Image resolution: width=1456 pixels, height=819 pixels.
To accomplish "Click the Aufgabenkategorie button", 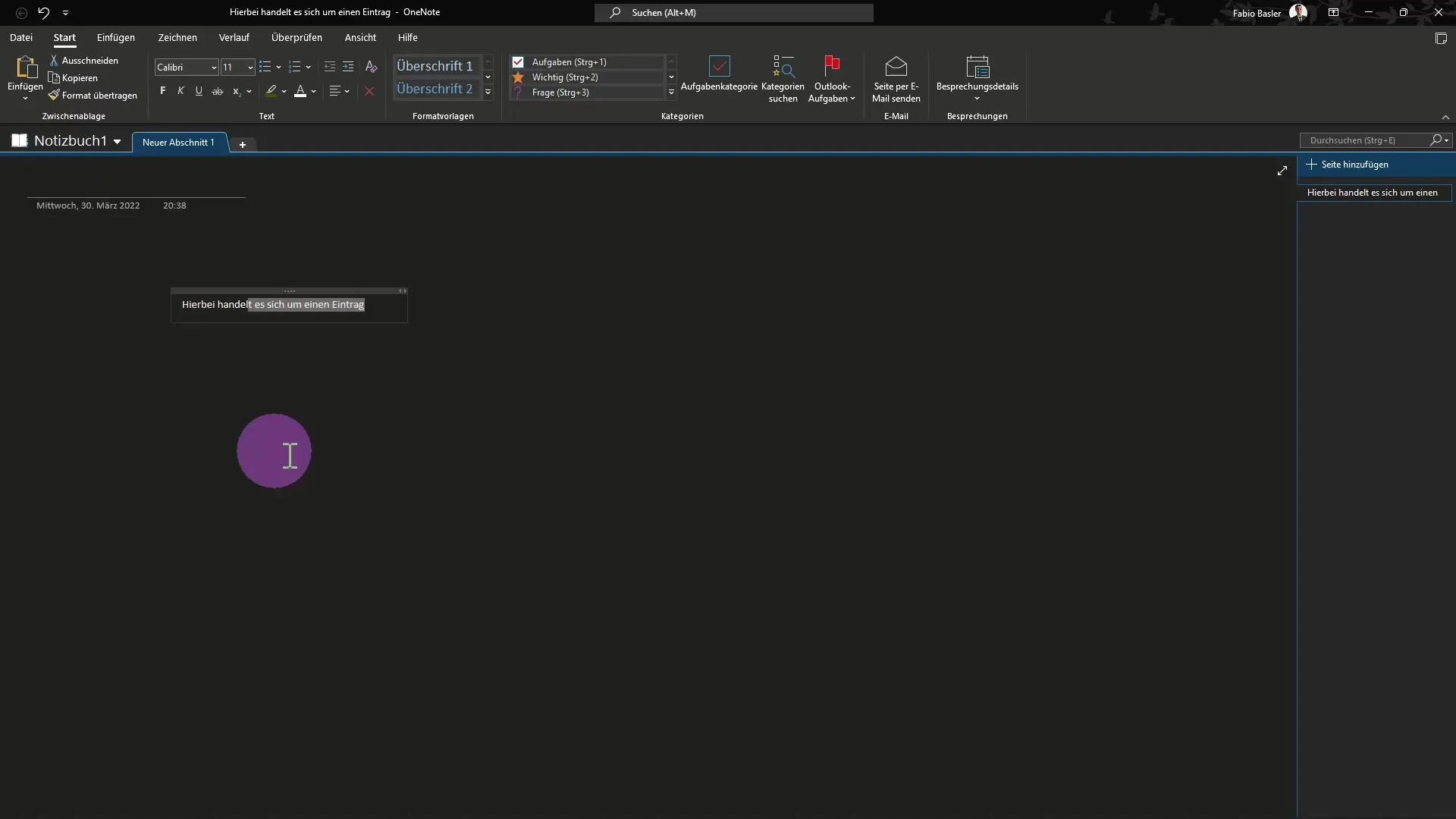I will click(719, 74).
